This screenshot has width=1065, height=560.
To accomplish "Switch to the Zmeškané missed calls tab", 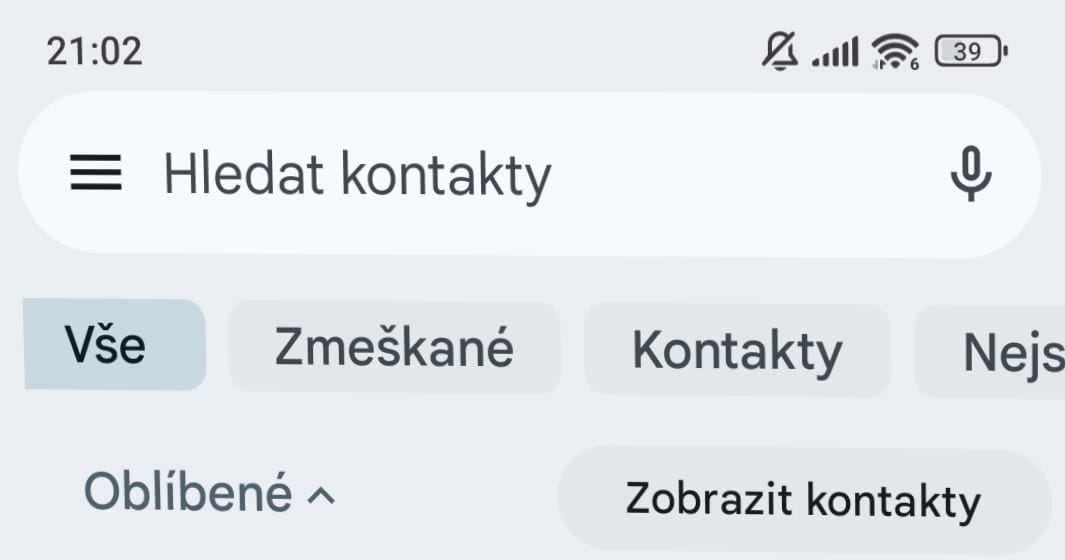I will coord(394,348).
